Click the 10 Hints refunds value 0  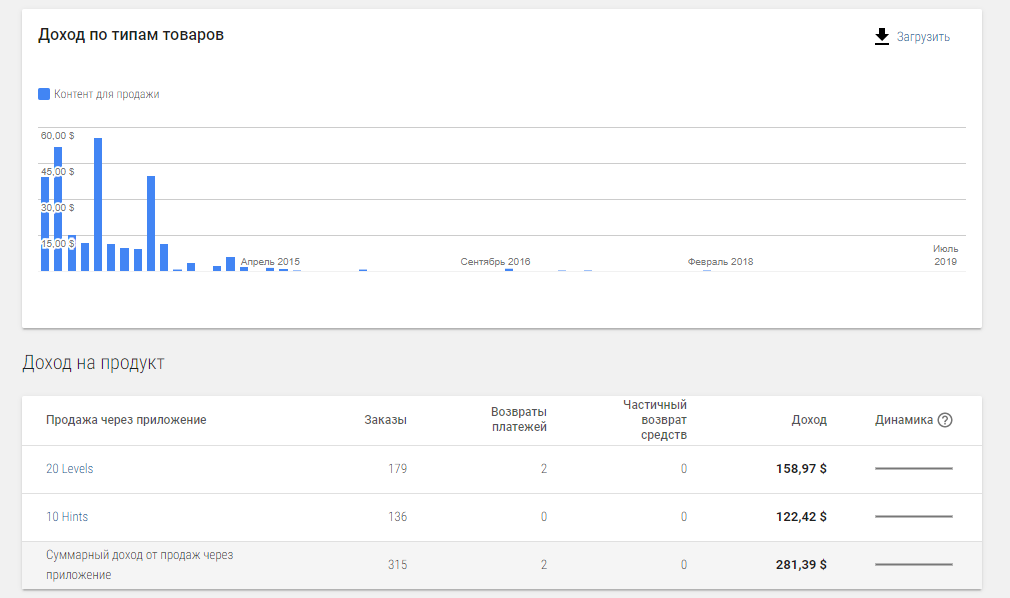point(544,517)
